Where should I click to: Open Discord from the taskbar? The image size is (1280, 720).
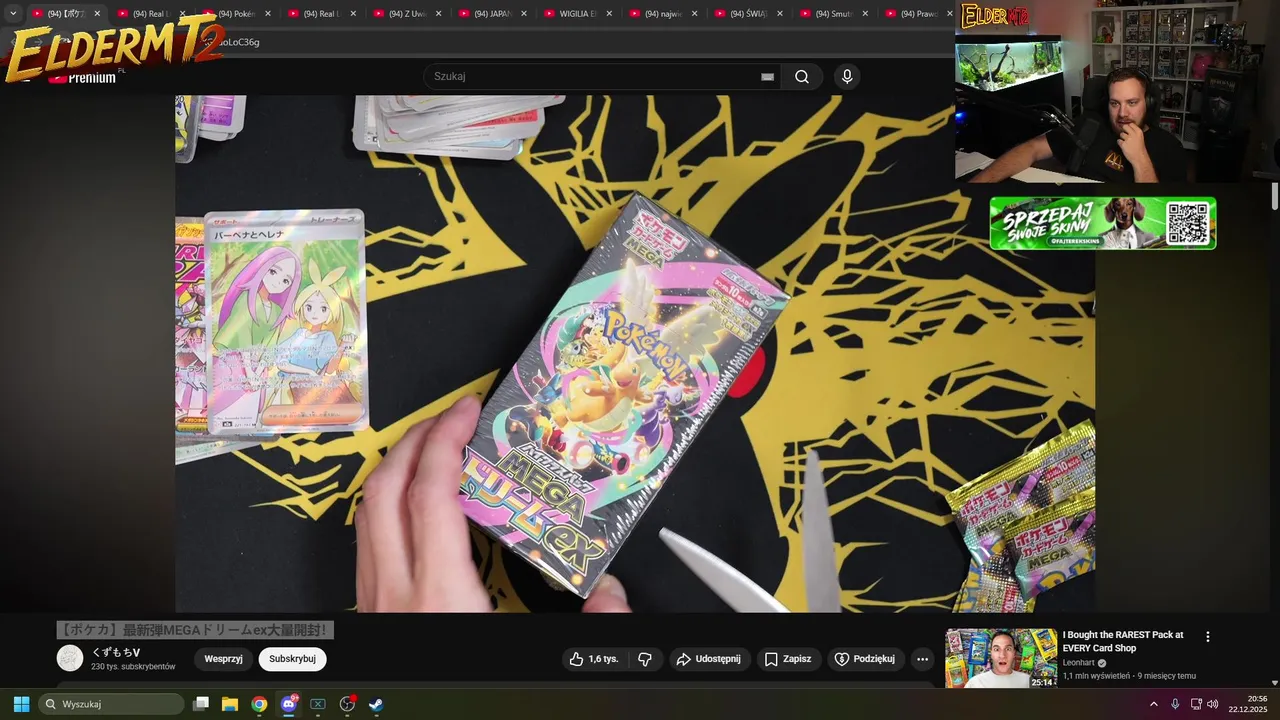pos(289,704)
